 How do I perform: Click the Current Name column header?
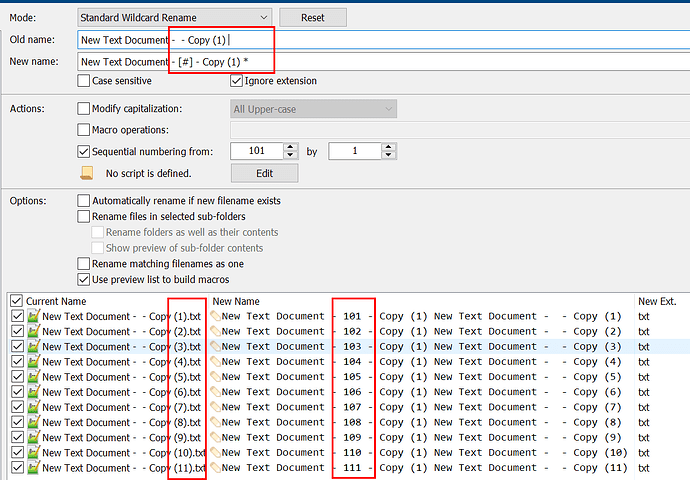point(56,301)
